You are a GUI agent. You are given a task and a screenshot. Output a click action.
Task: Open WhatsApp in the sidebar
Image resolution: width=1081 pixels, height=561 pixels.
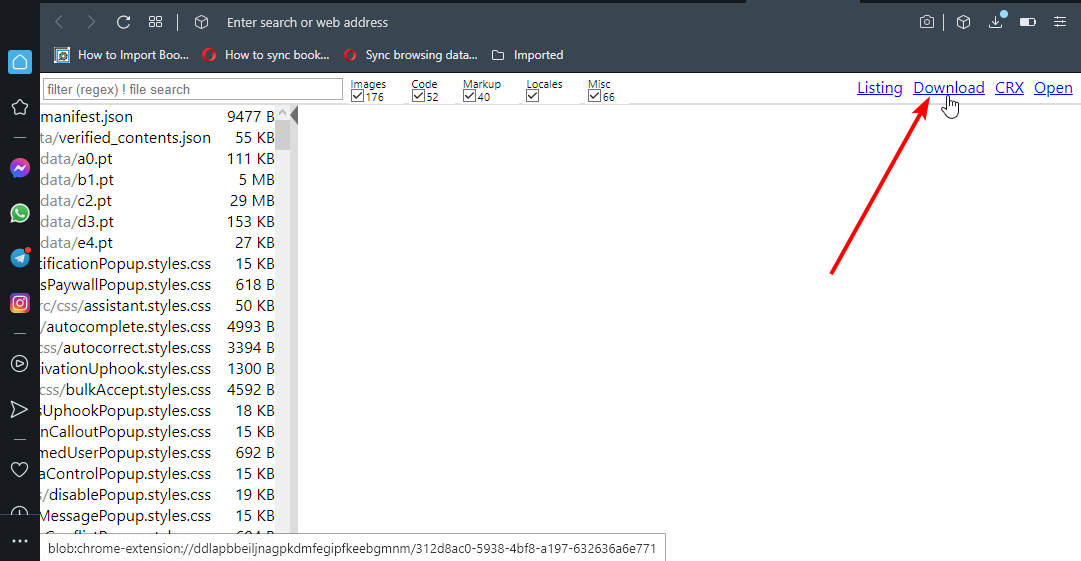coord(19,213)
